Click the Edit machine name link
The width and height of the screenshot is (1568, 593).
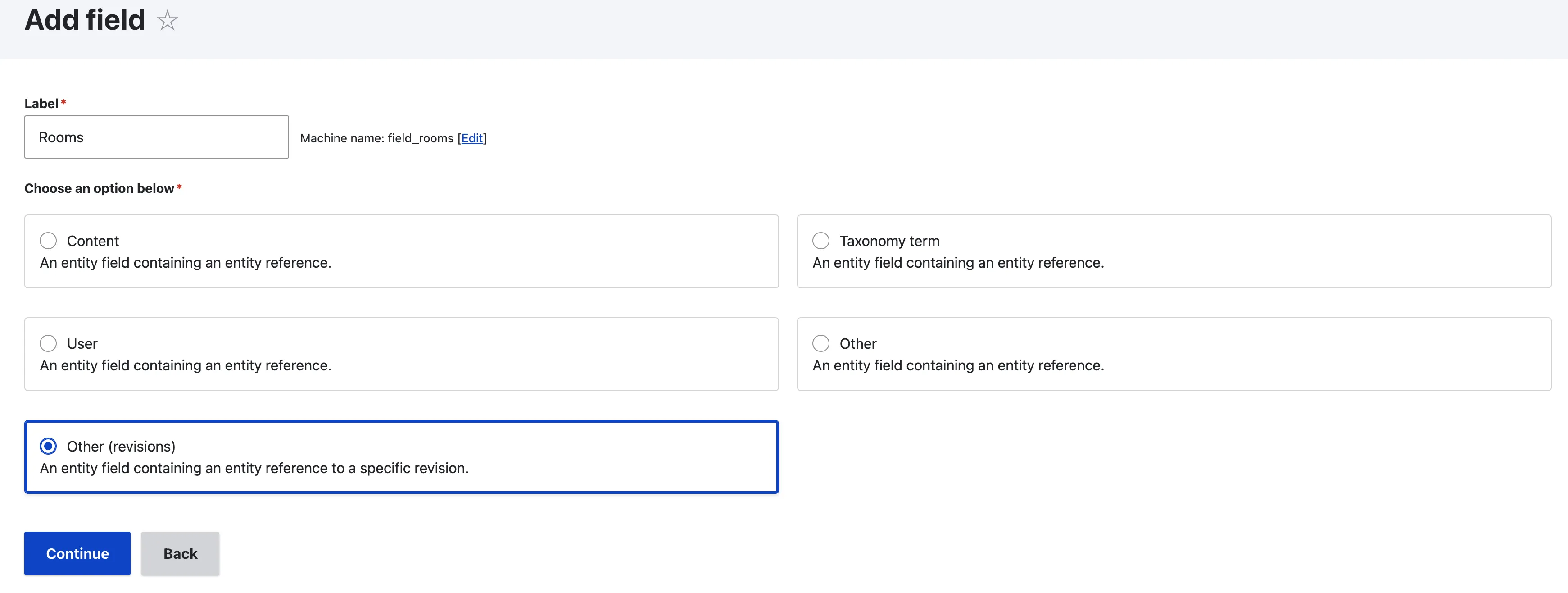point(472,138)
